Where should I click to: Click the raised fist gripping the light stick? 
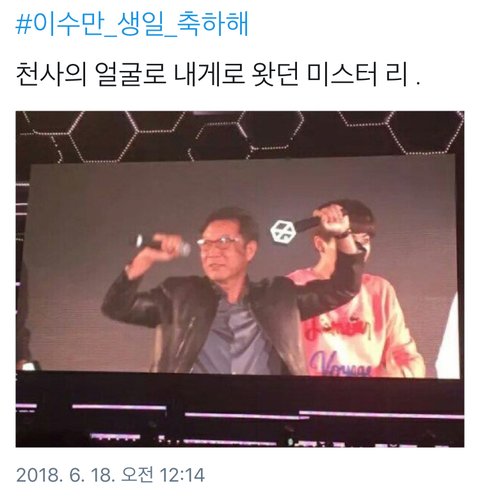pyautogui.click(x=333, y=220)
